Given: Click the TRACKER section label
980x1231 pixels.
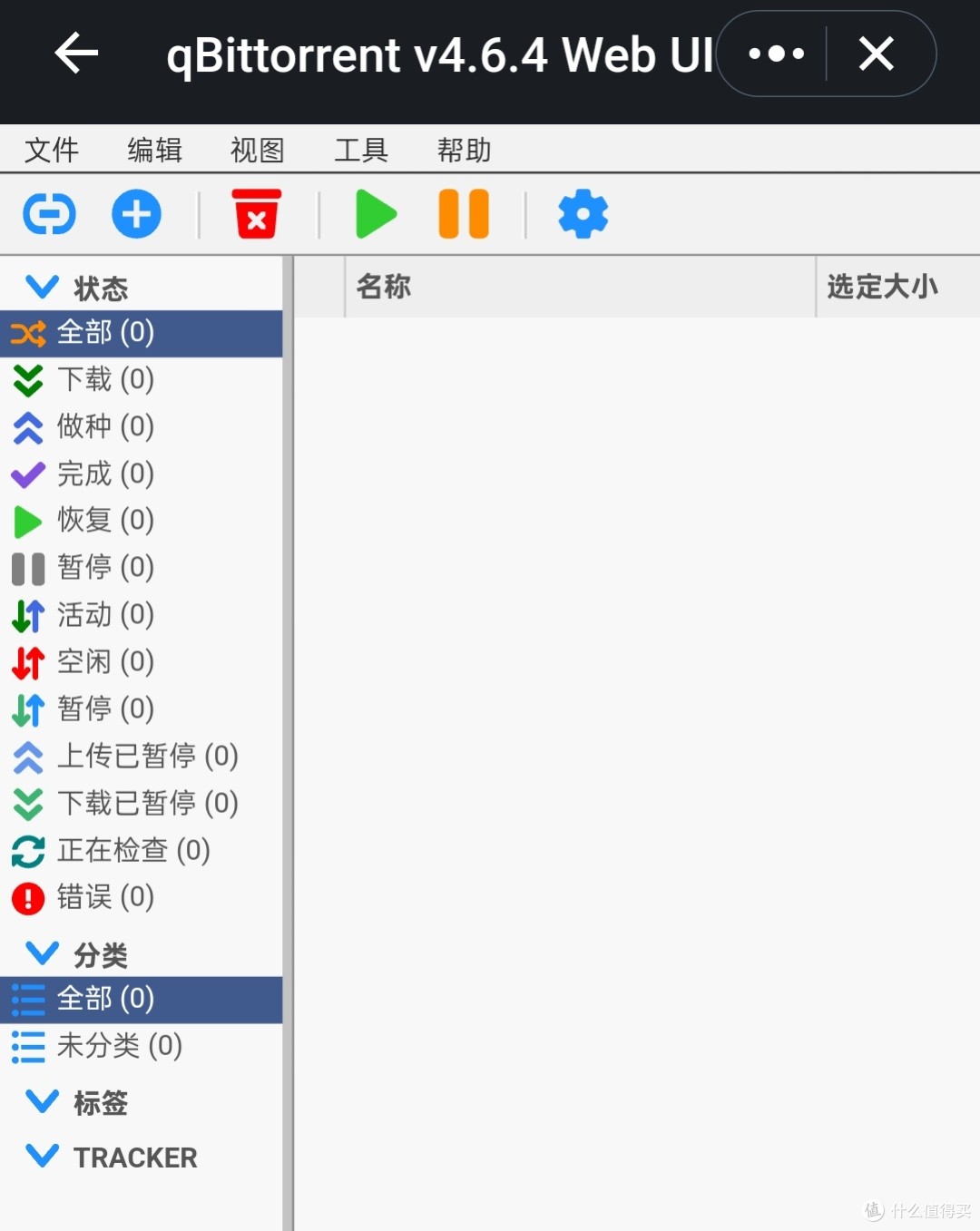Looking at the screenshot, I should (x=135, y=1158).
